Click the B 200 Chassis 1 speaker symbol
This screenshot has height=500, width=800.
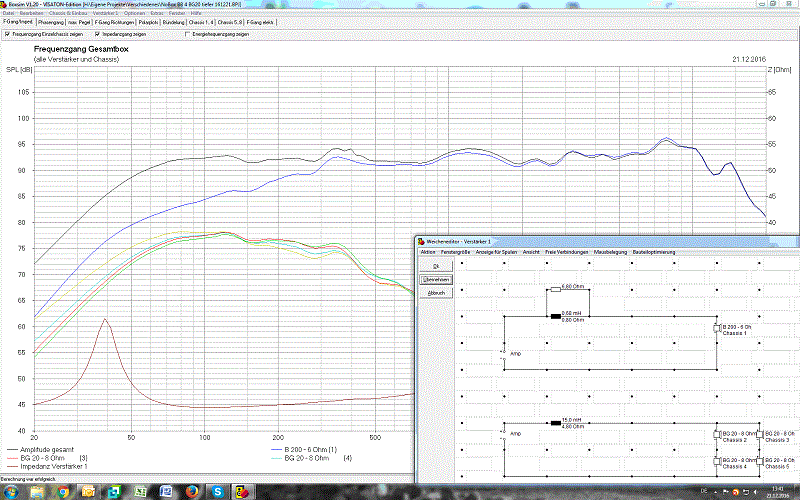pos(716,329)
